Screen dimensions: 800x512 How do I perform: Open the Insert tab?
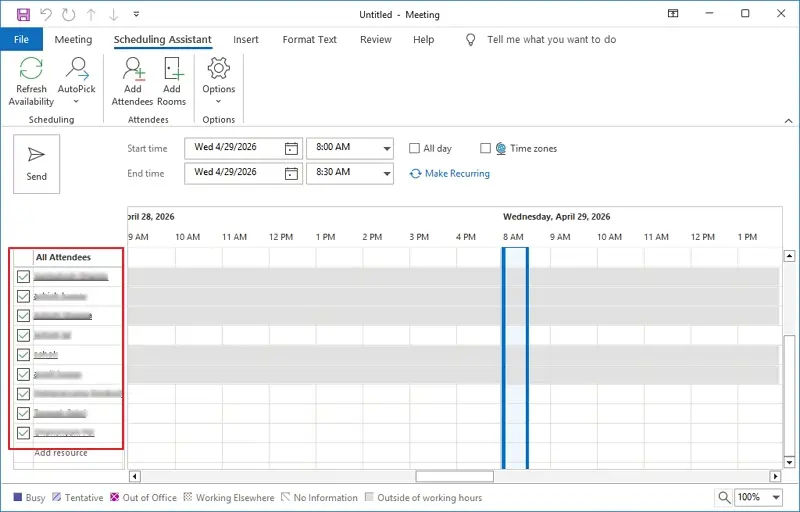tap(246, 40)
